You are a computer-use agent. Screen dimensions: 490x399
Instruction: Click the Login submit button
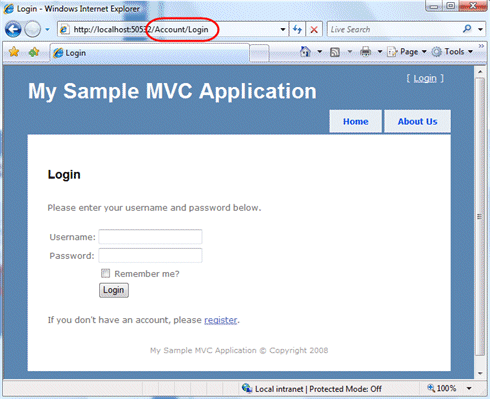tap(114, 290)
